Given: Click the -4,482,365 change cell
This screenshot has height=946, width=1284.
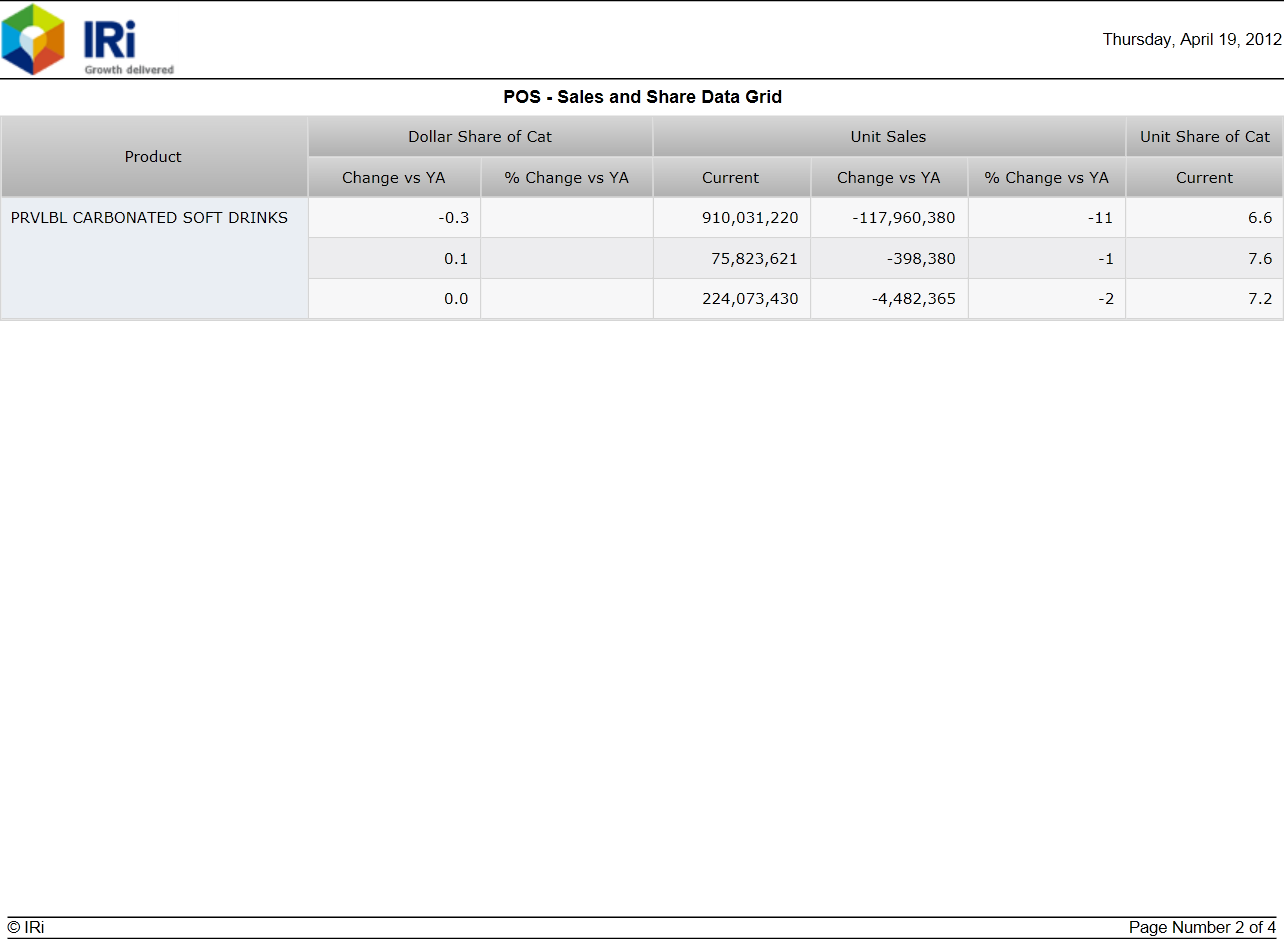Looking at the screenshot, I should [x=889, y=299].
